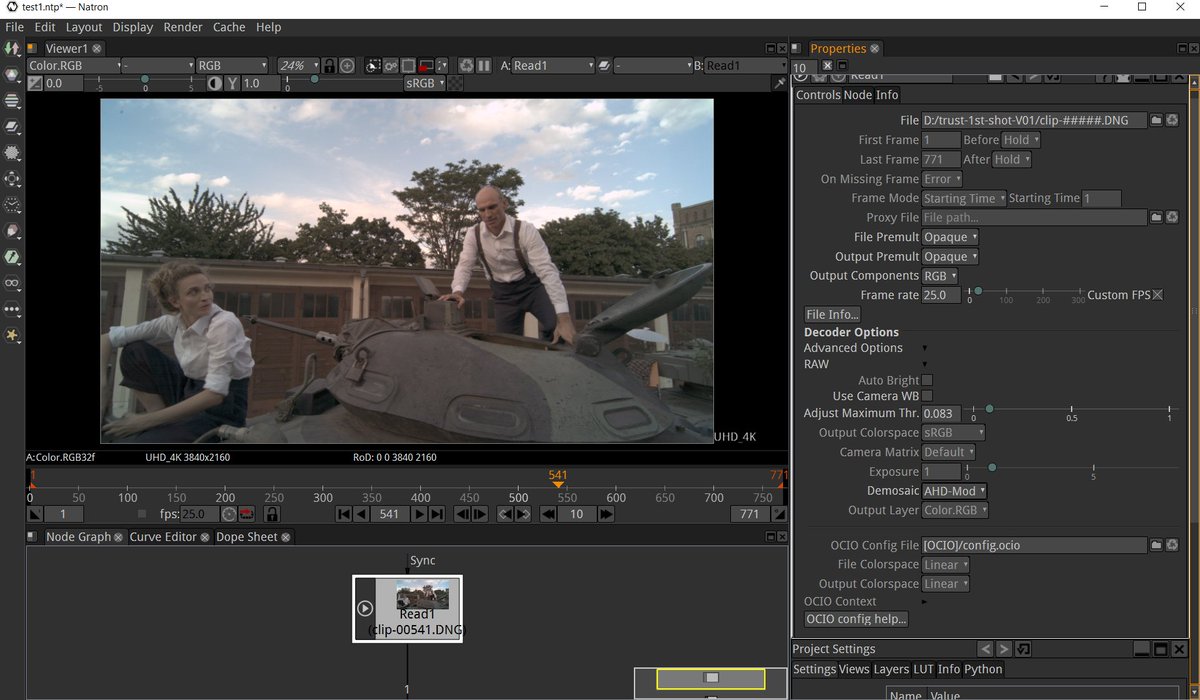Open the Views nodes infinity icon
1200x700 pixels.
(x=12, y=283)
